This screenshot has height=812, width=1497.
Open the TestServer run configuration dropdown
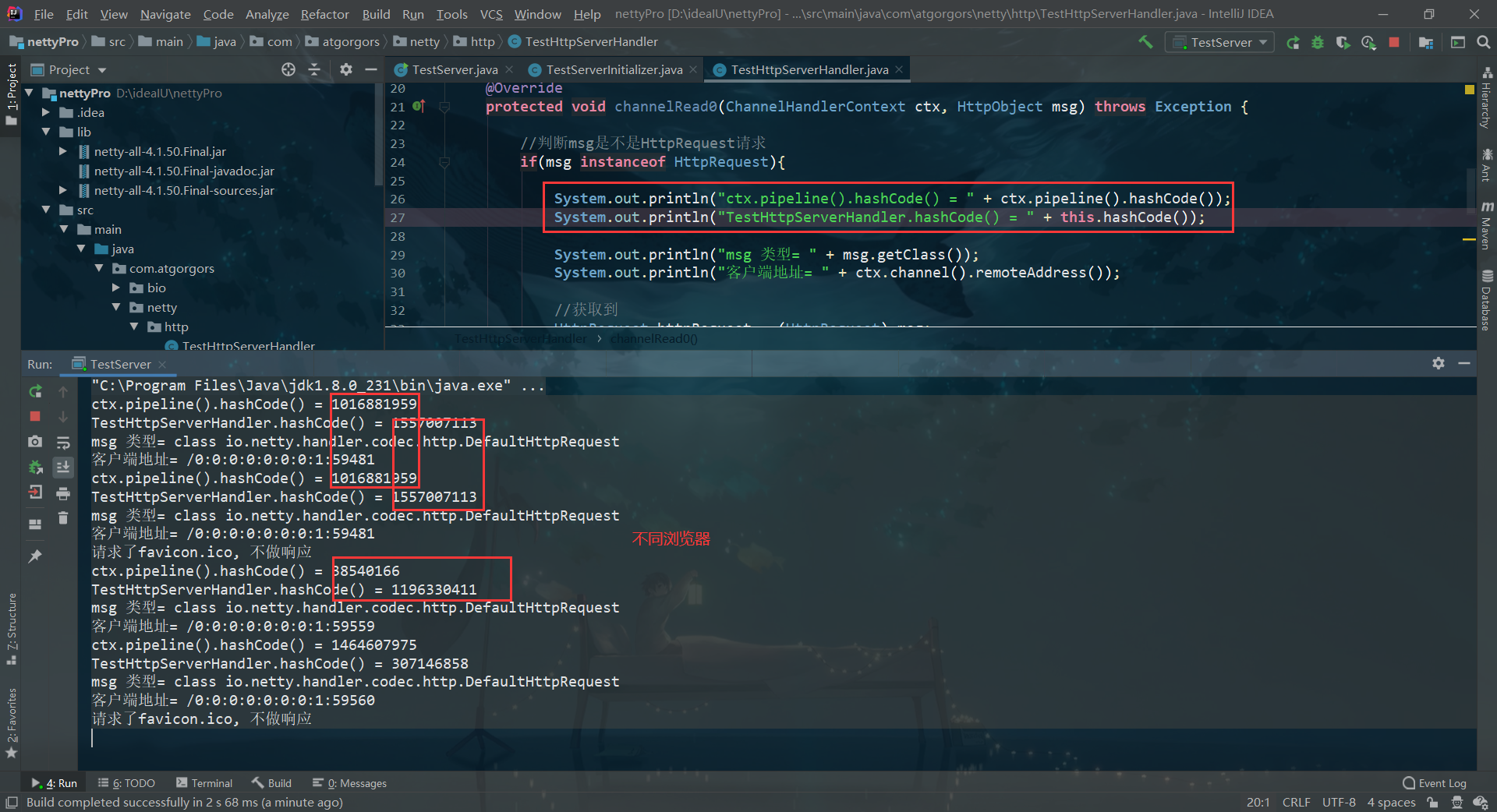(x=1220, y=42)
